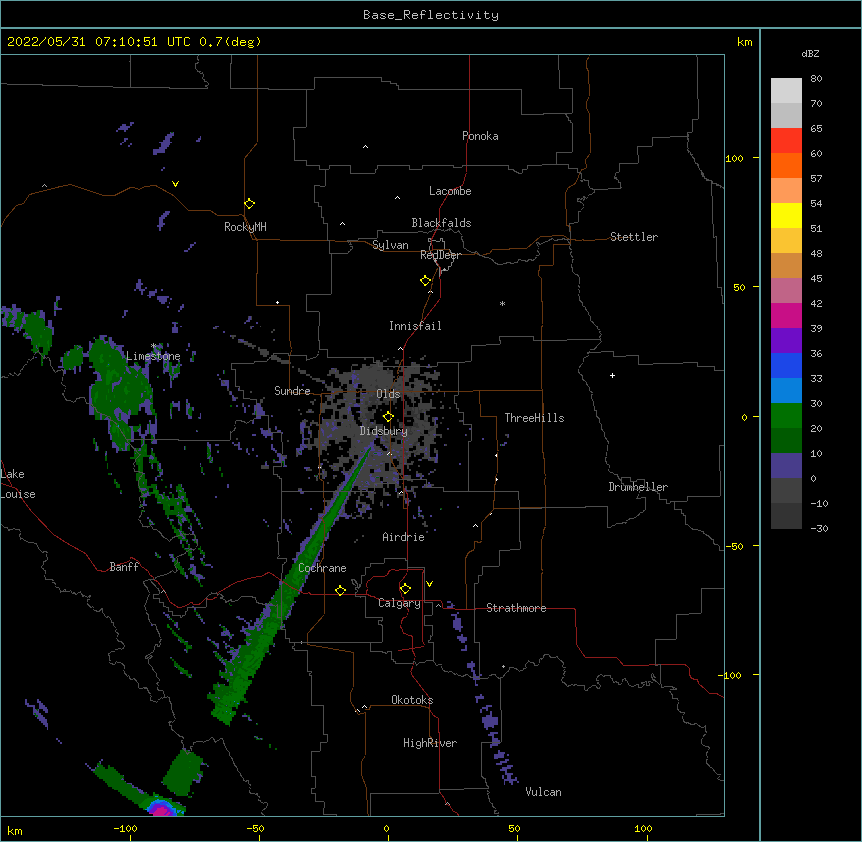Click the magenta swatch in dBZ legend
This screenshot has width=862, height=842.
[x=786, y=315]
